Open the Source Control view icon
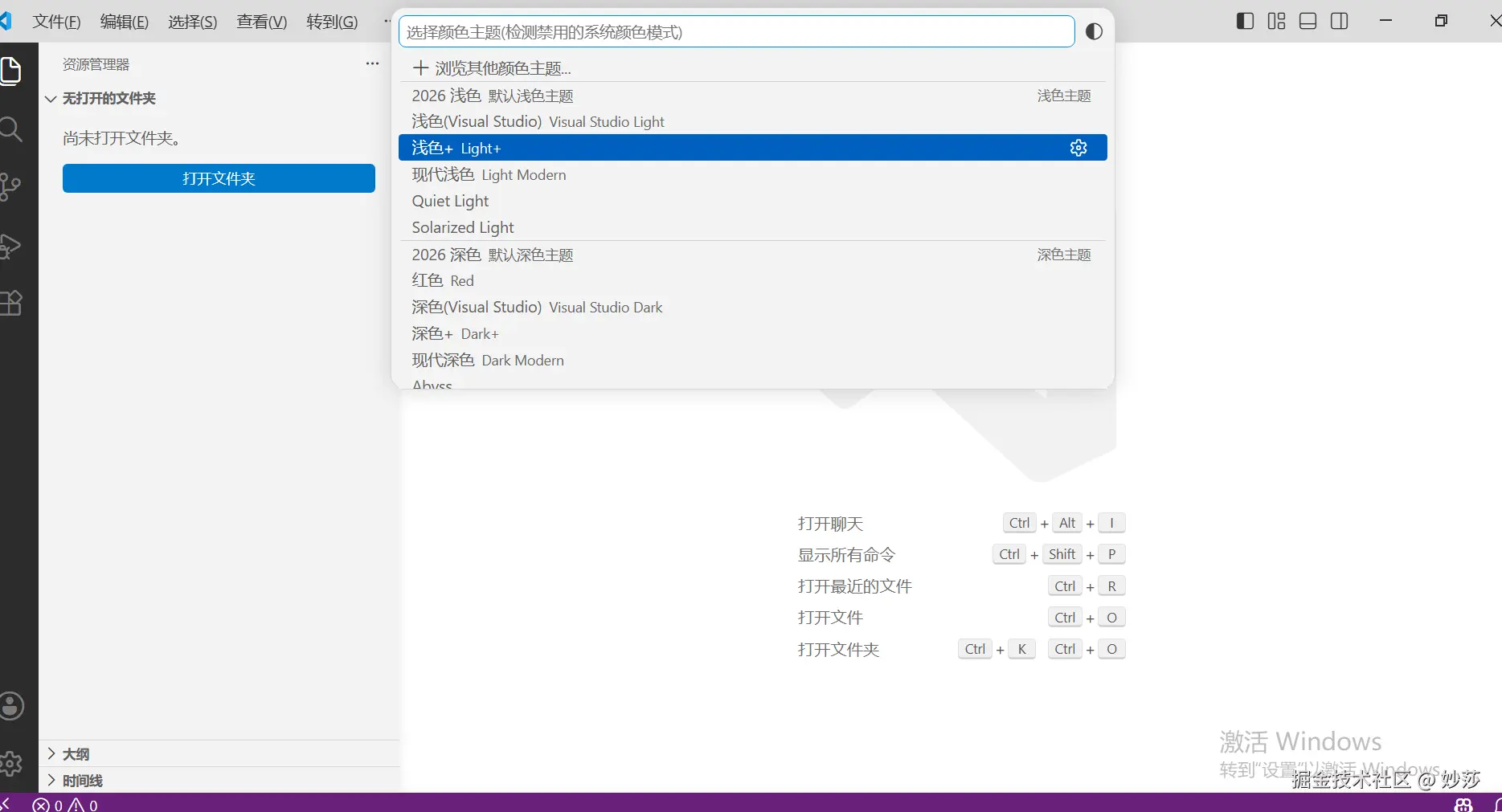Screen dimensions: 1502x812 pos(10,187)
